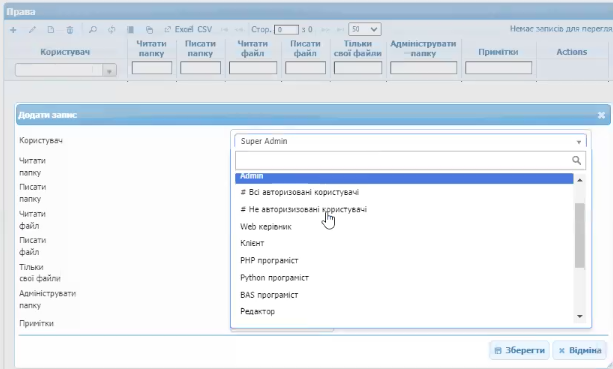The width and height of the screenshot is (613, 369).
Task: Click the dropdown list scroll down arrow
Action: click(x=580, y=316)
